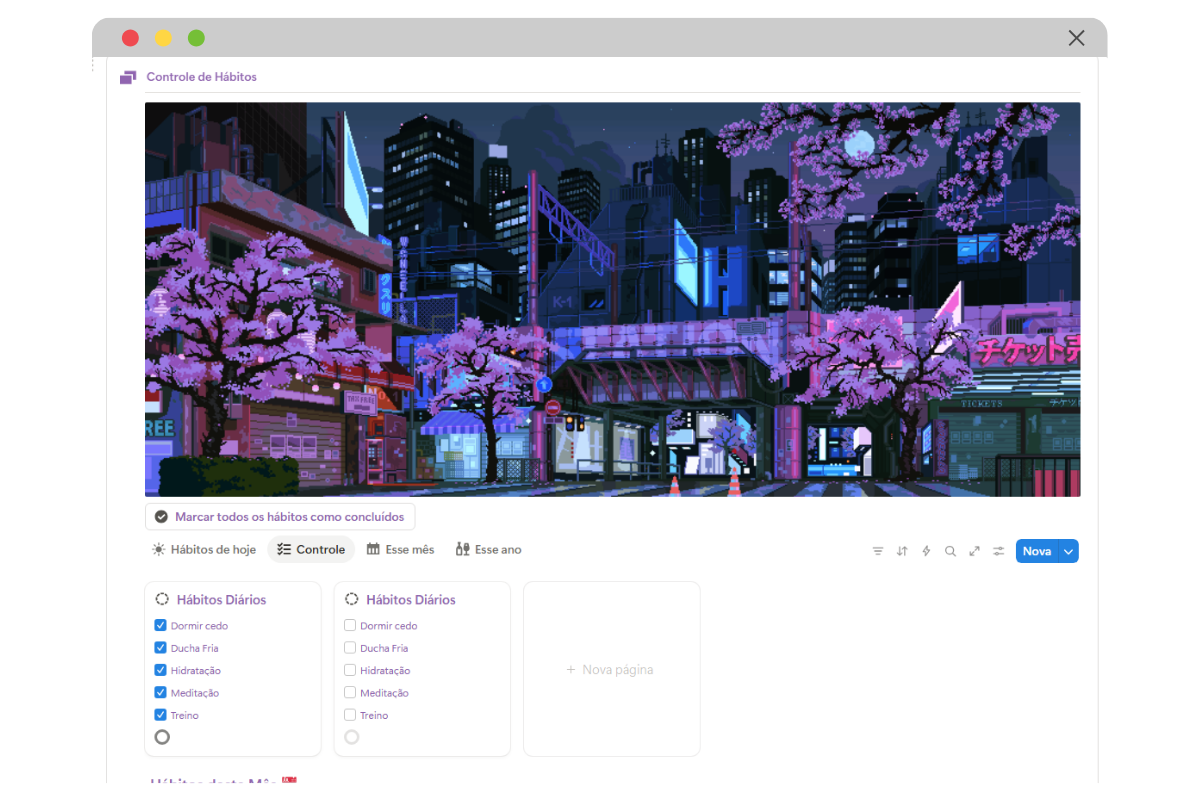The height and width of the screenshot is (801, 1200).
Task: Open the automations lightning bolt icon
Action: [926, 551]
